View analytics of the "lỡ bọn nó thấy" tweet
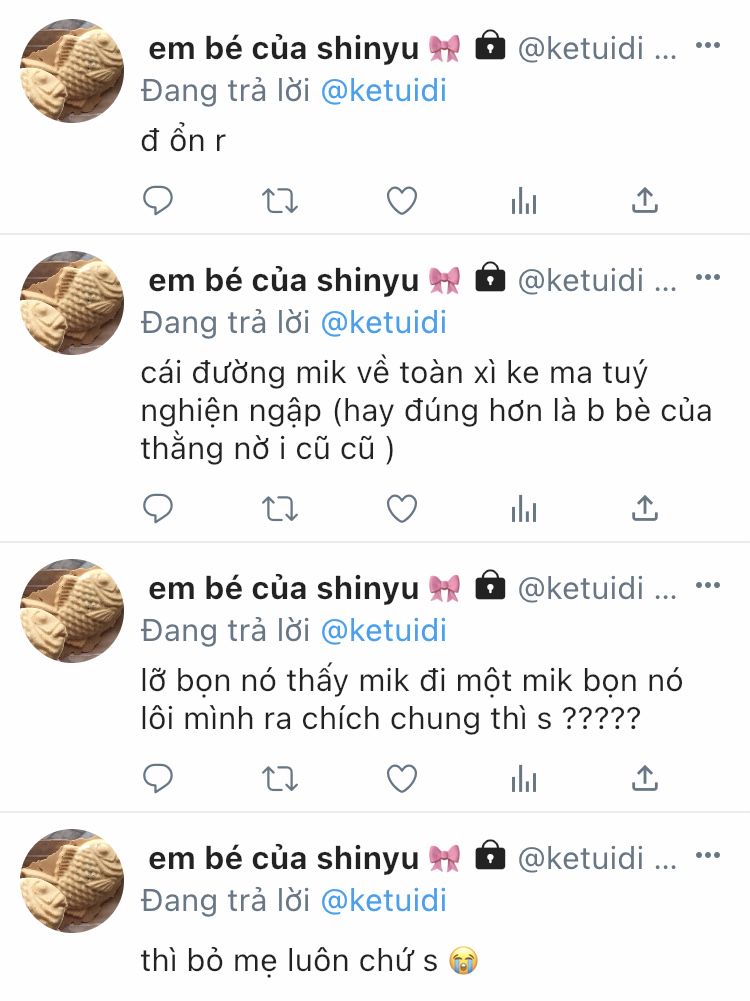The image size is (750, 1001). click(x=523, y=779)
